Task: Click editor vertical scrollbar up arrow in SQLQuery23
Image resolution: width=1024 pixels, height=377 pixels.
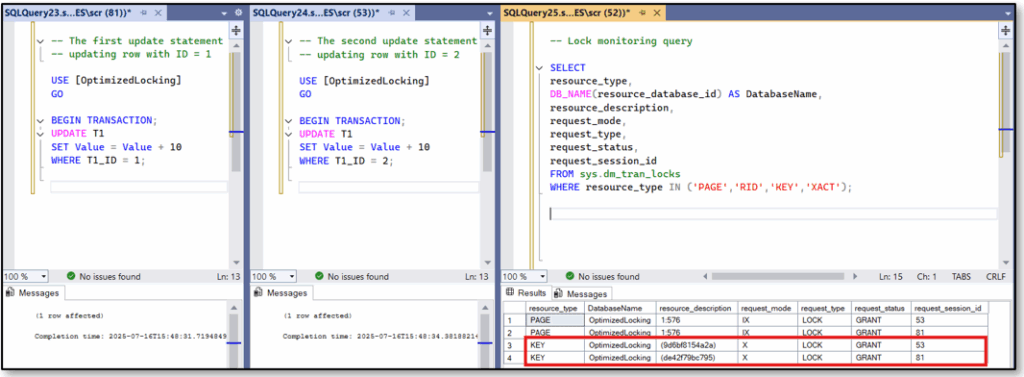Action: [236, 47]
